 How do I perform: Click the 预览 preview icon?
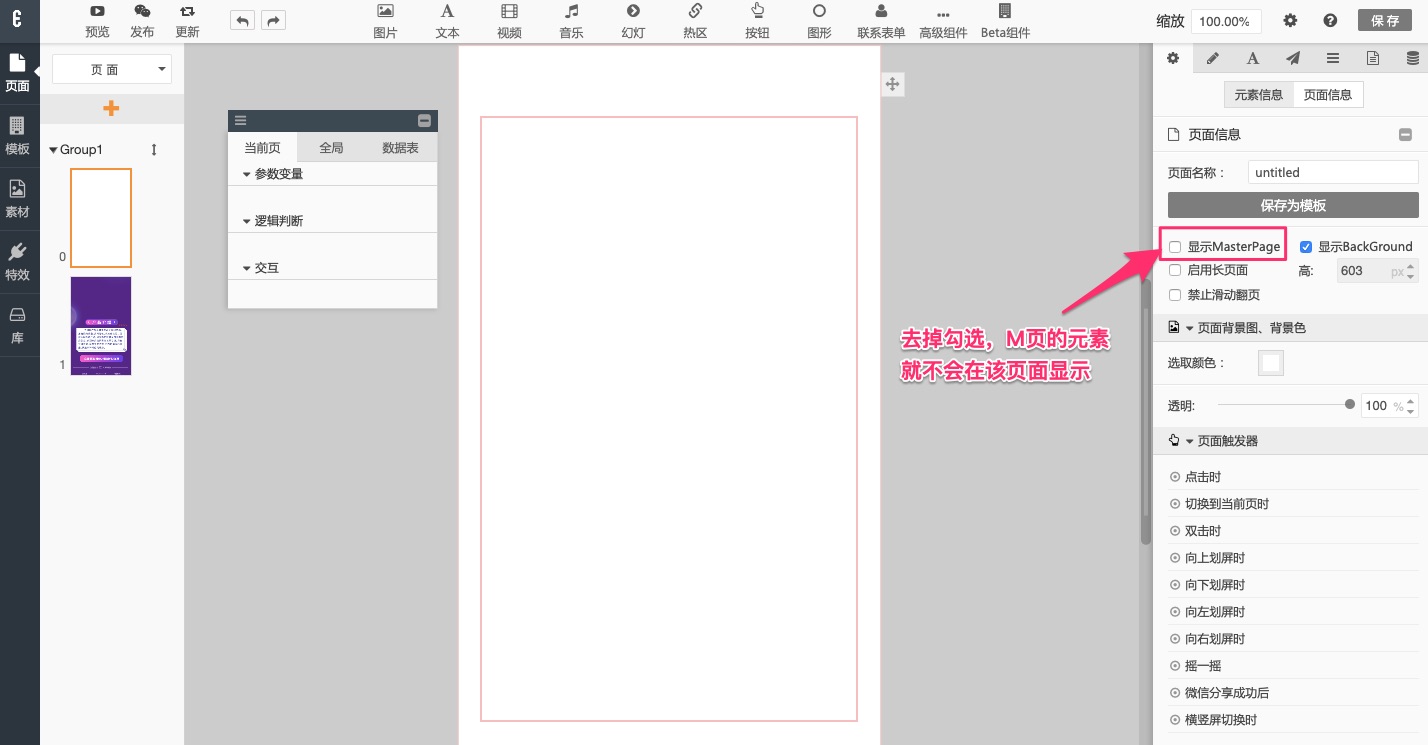click(97, 12)
